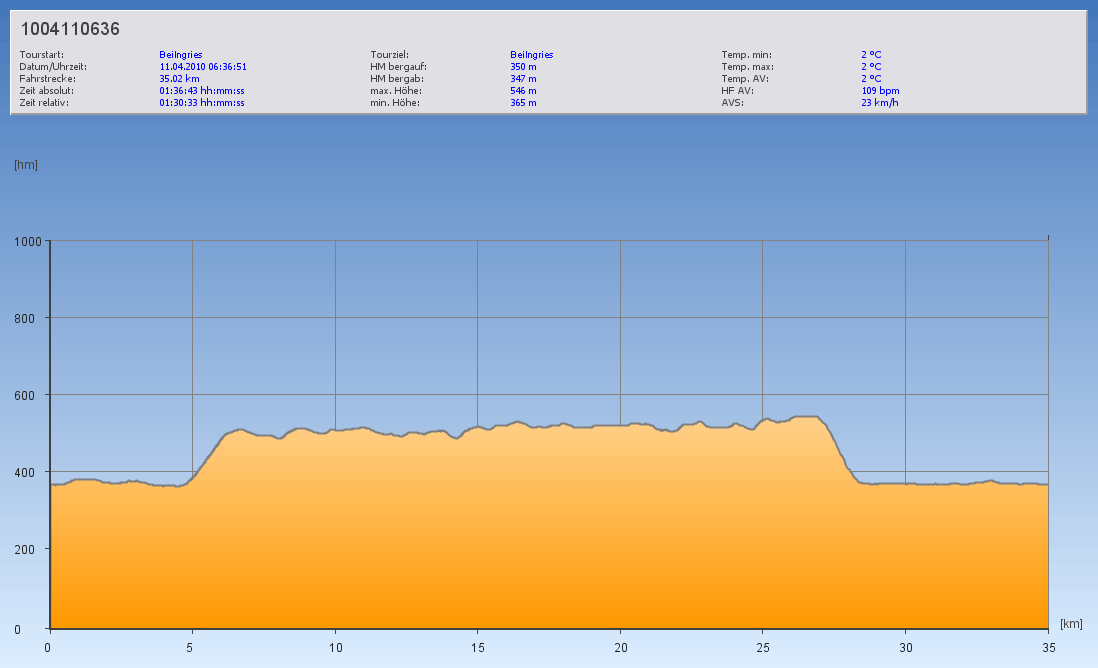Select the min. Höhe value 365 m
The height and width of the screenshot is (668, 1098).
click(x=523, y=102)
